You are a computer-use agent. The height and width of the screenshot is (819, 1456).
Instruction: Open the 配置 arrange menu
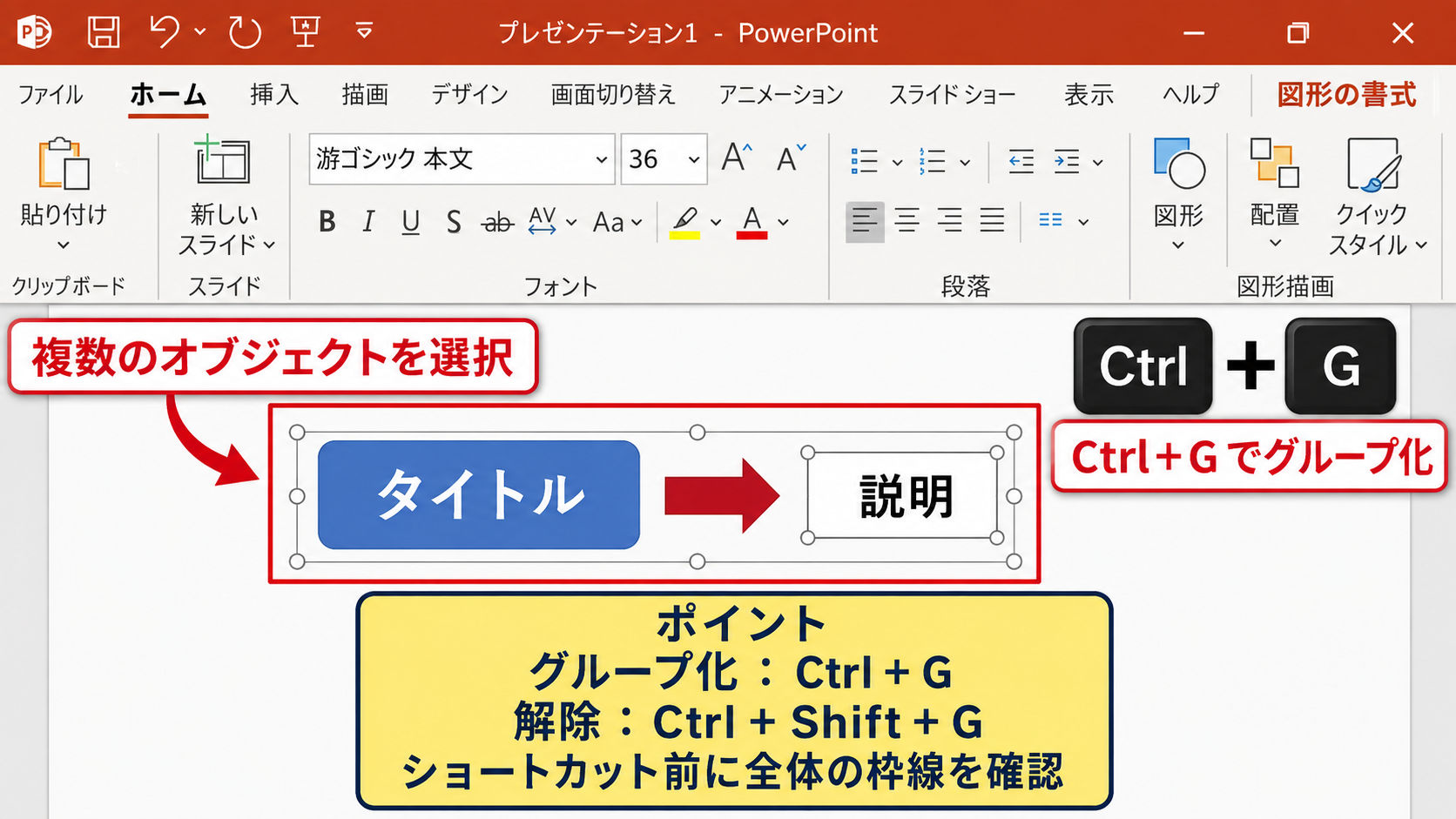tap(1275, 194)
